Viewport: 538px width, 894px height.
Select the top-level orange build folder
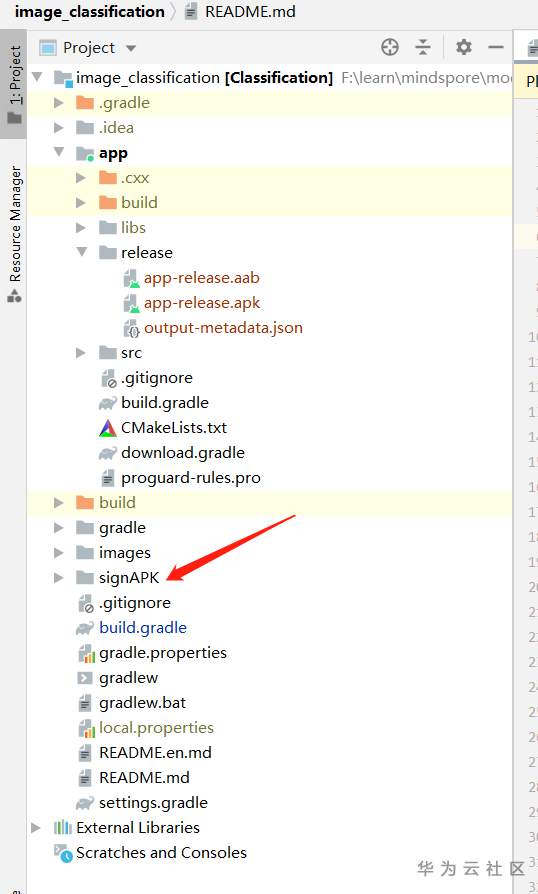coord(117,502)
